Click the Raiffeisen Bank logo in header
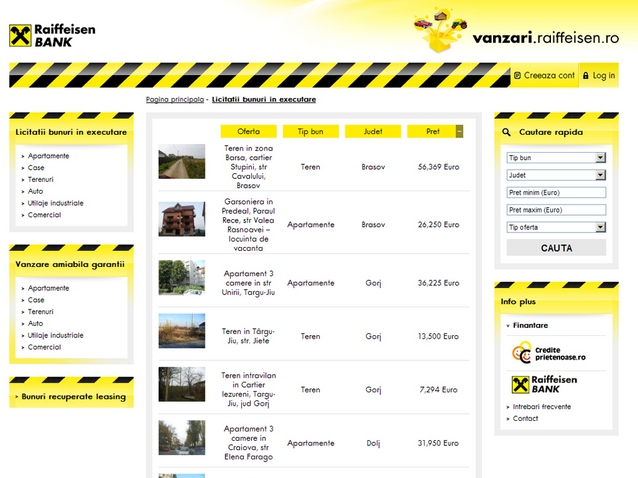The image size is (638, 478). click(52, 35)
